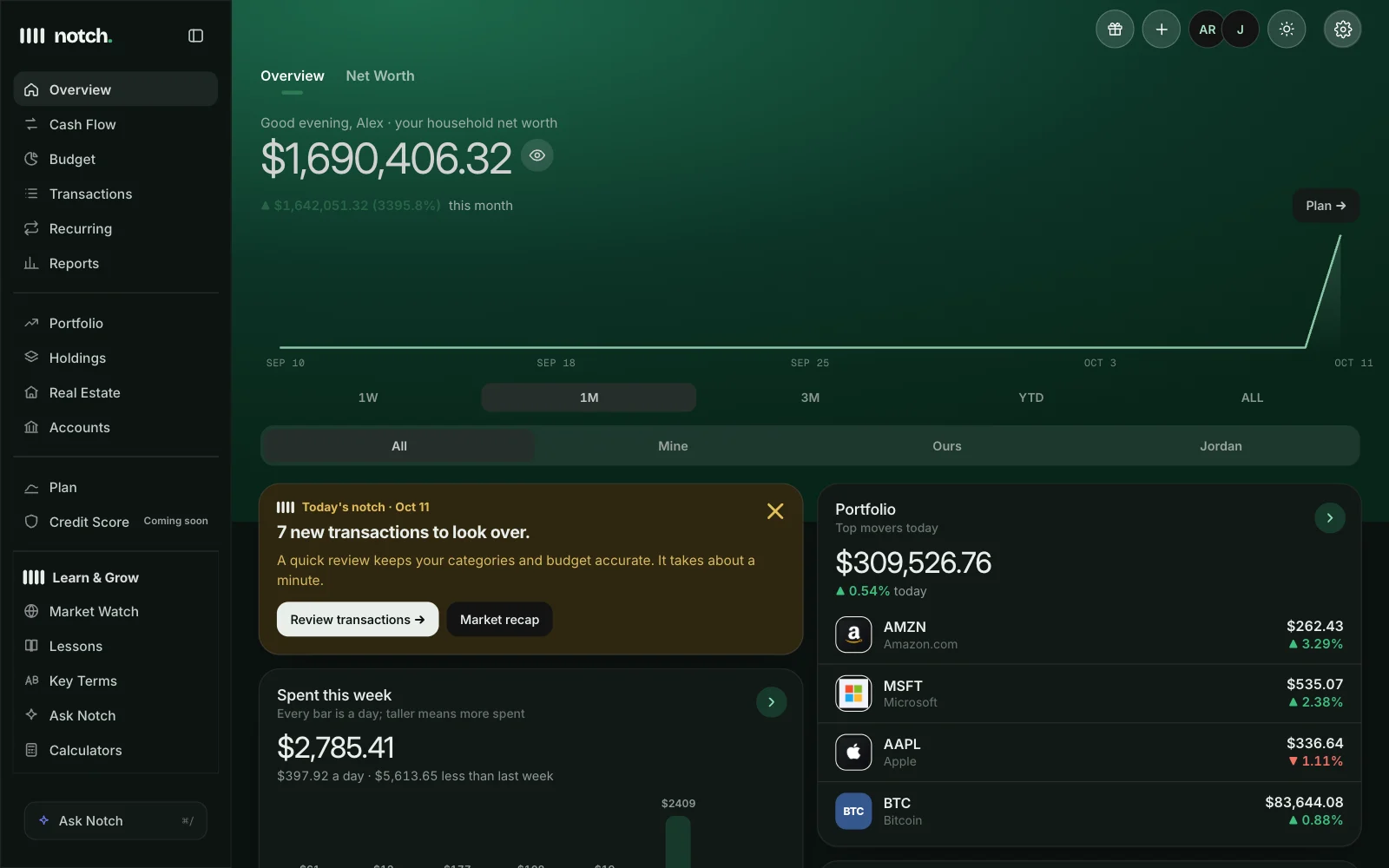1389x868 pixels.
Task: Open Transactions page
Action: 115,194
